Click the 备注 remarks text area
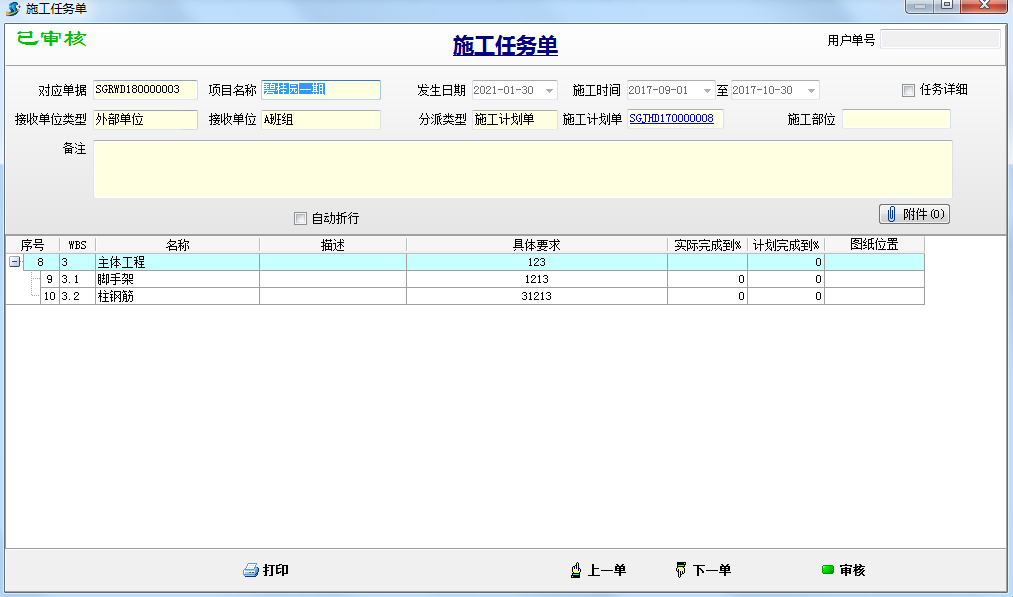This screenshot has width=1013, height=597. click(522, 168)
